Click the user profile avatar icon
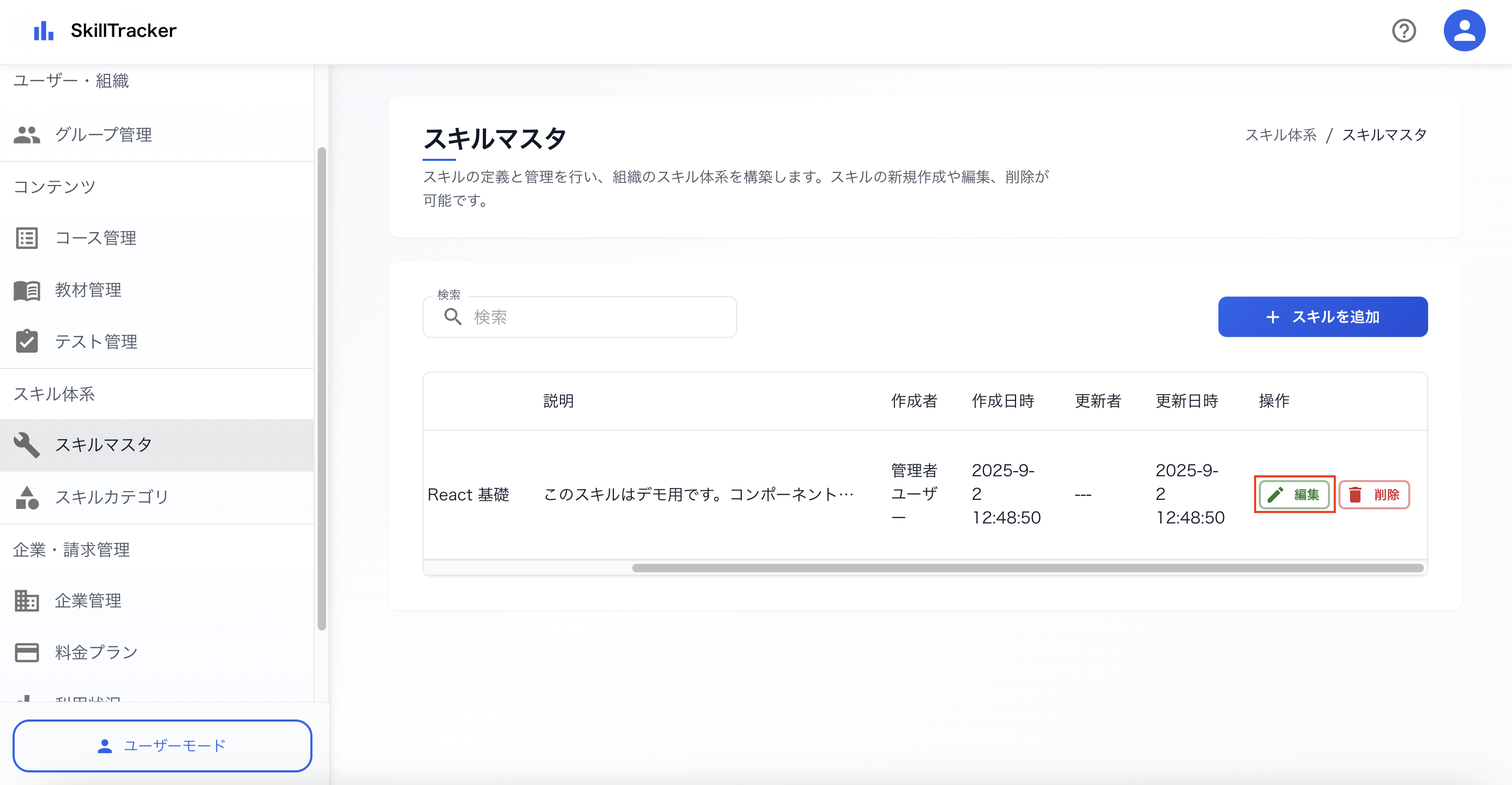 1464,30
